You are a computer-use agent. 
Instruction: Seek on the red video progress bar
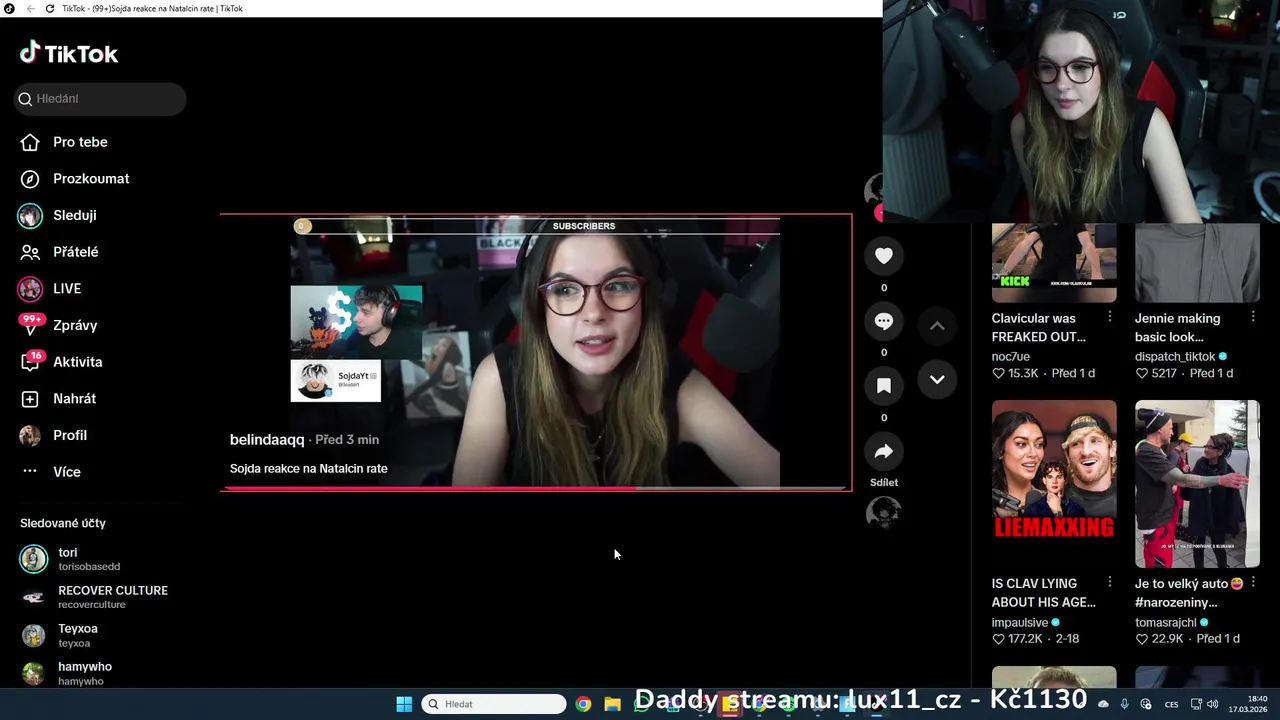(x=535, y=488)
